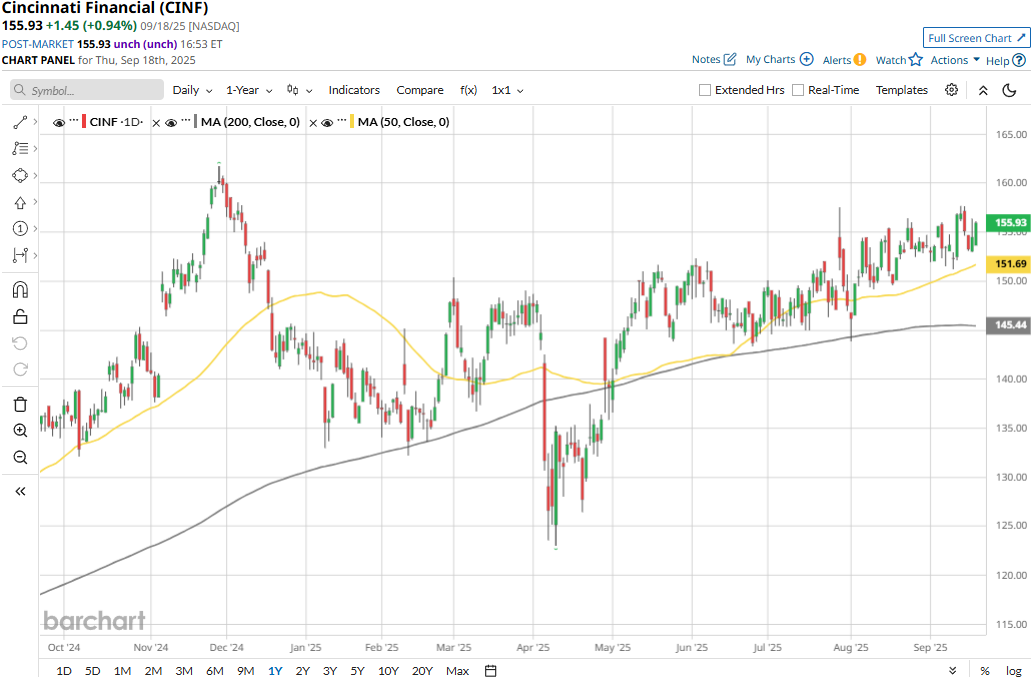Enable the Extended Hrs checkbox
The image size is (1031, 677).
pos(705,90)
